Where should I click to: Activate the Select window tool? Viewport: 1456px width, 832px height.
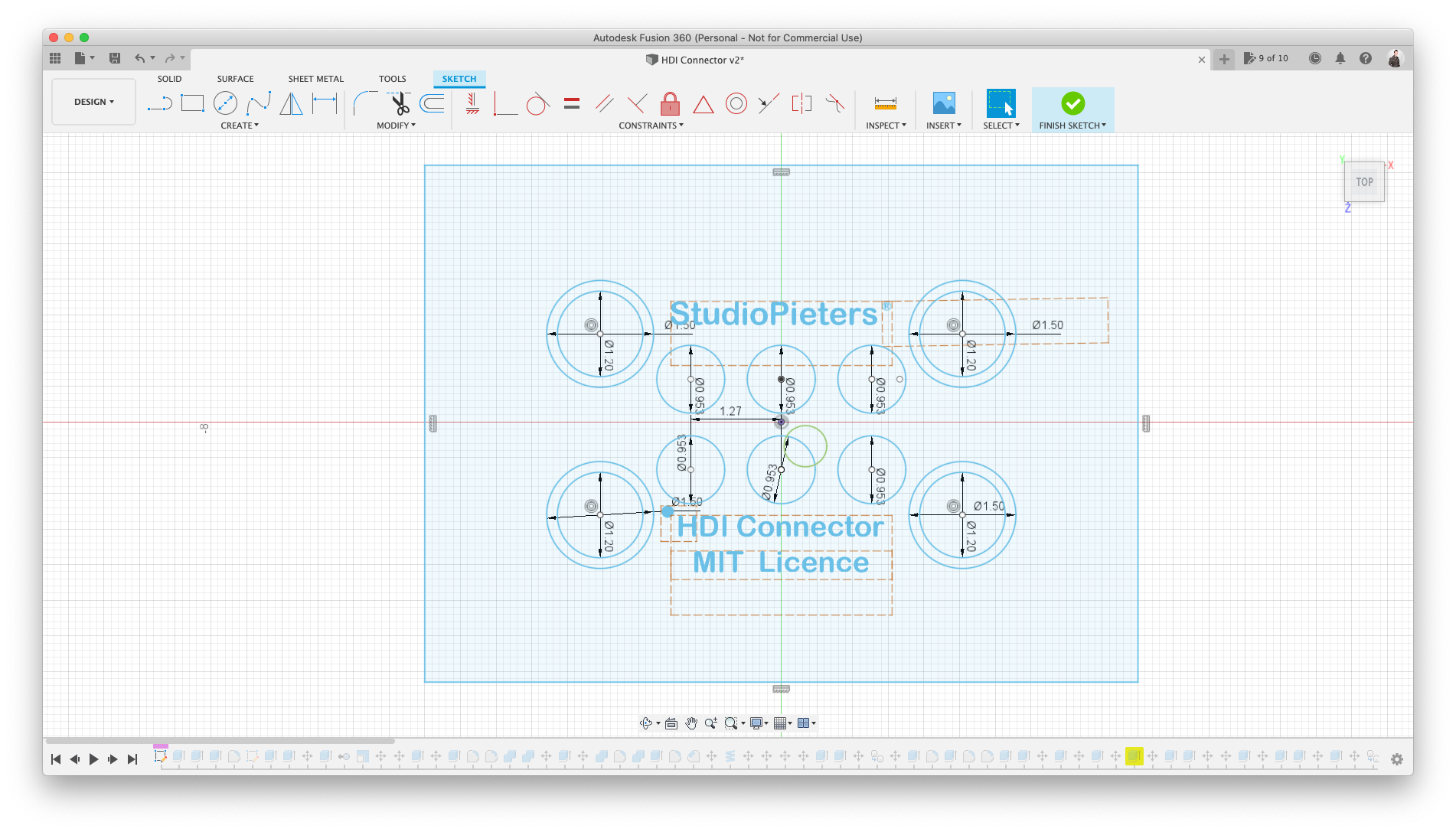1001,103
